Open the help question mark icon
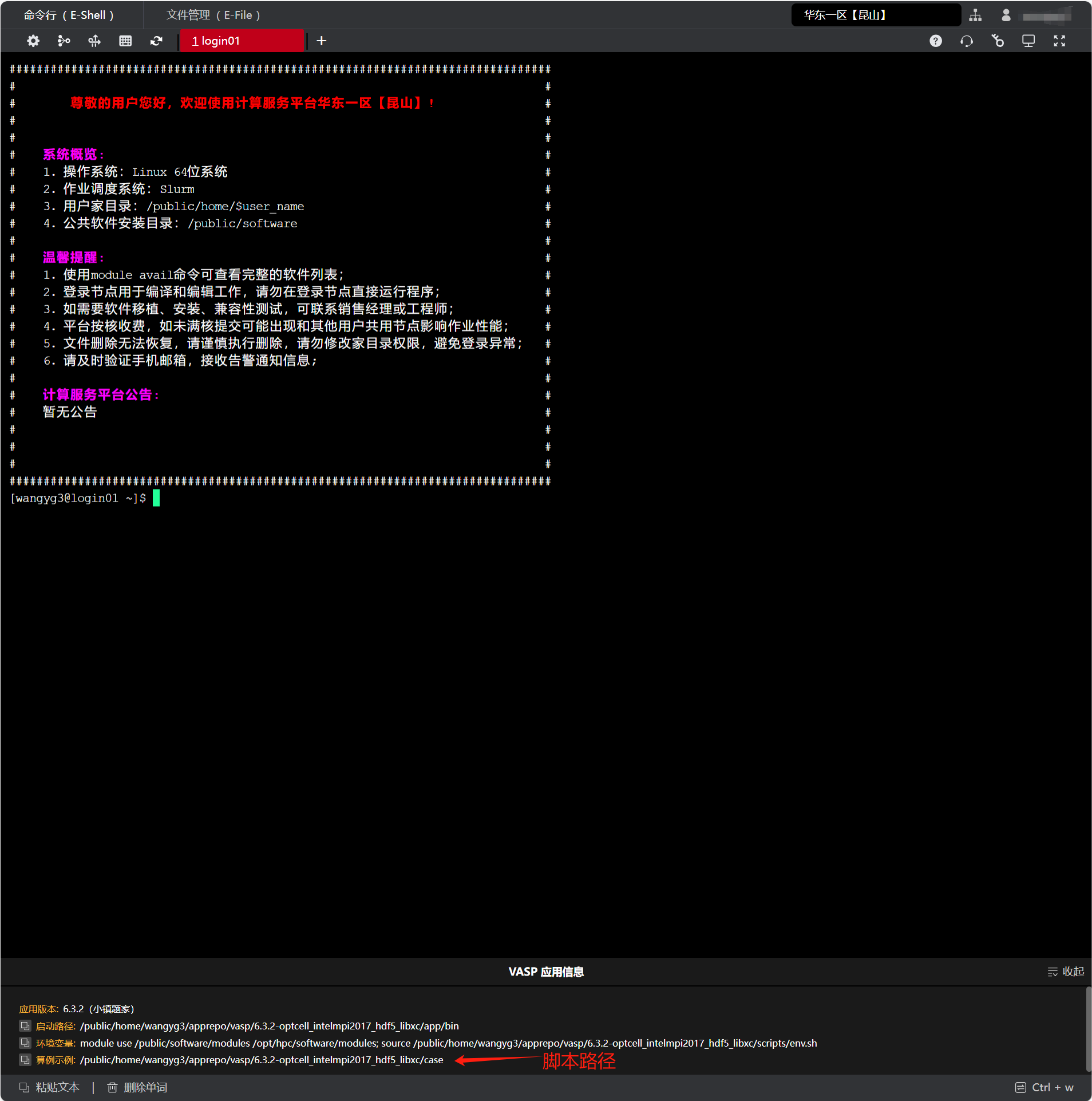The image size is (1092, 1101). click(x=936, y=41)
